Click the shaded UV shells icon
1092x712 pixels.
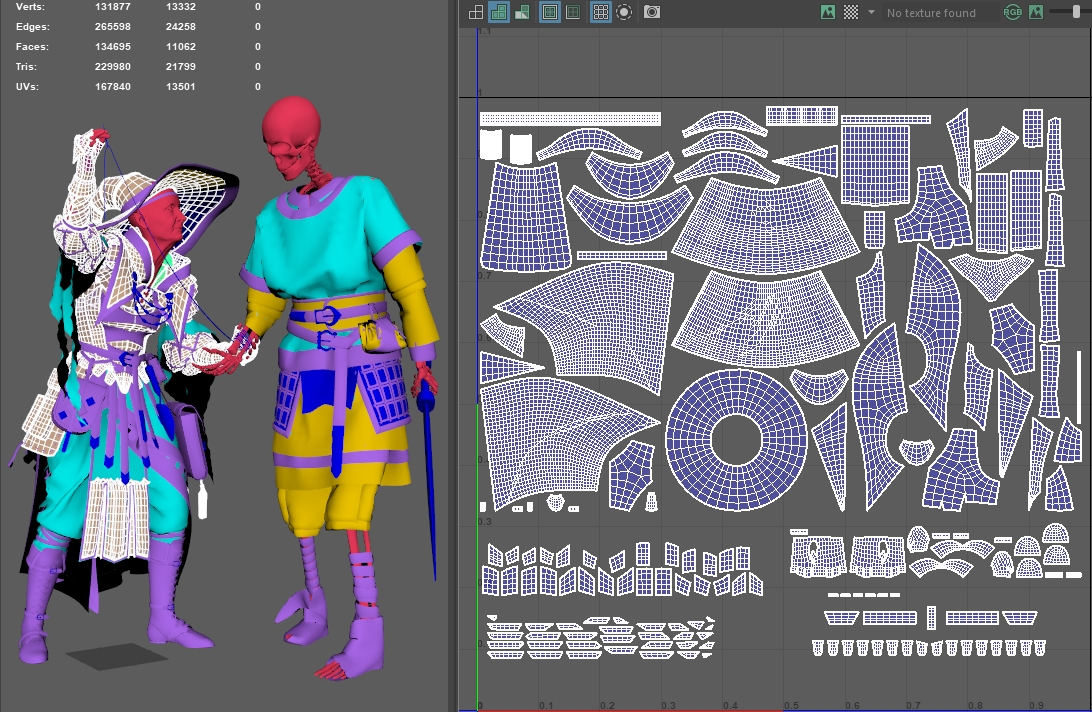tap(498, 12)
